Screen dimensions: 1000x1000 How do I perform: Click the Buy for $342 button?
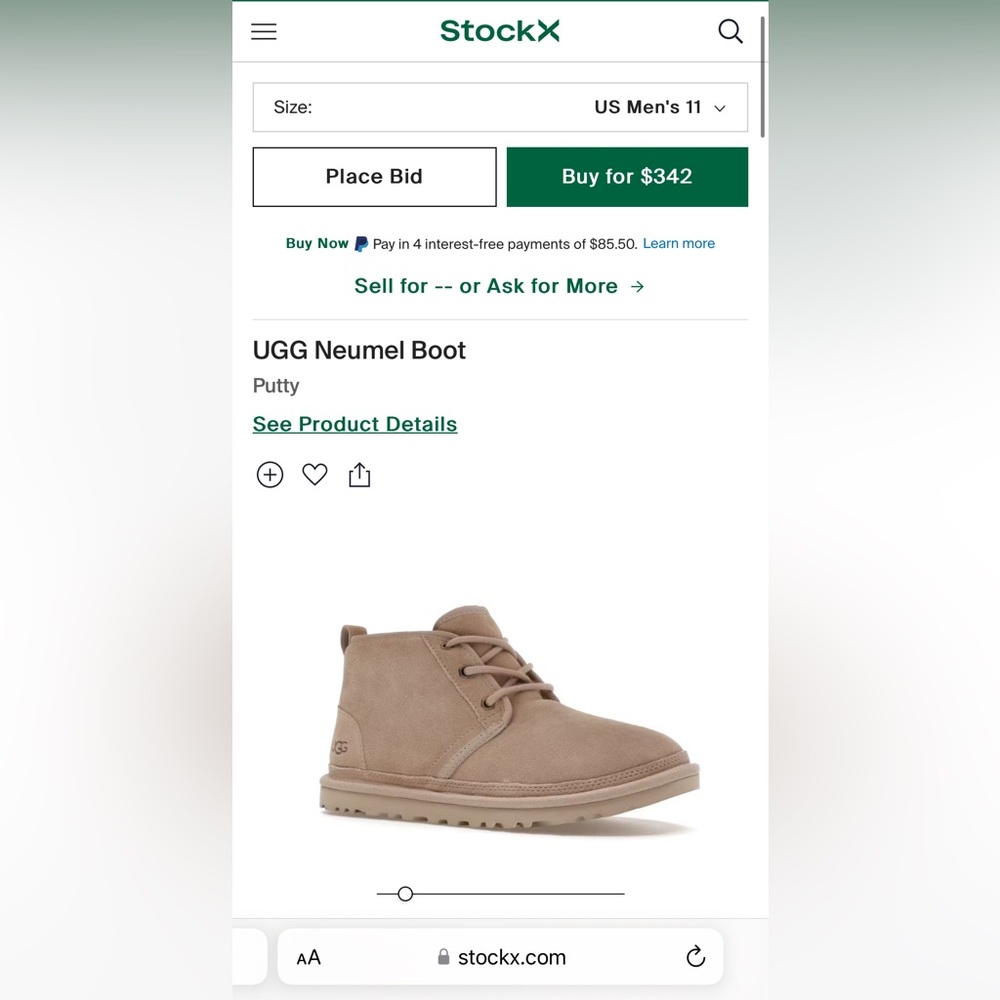(627, 177)
